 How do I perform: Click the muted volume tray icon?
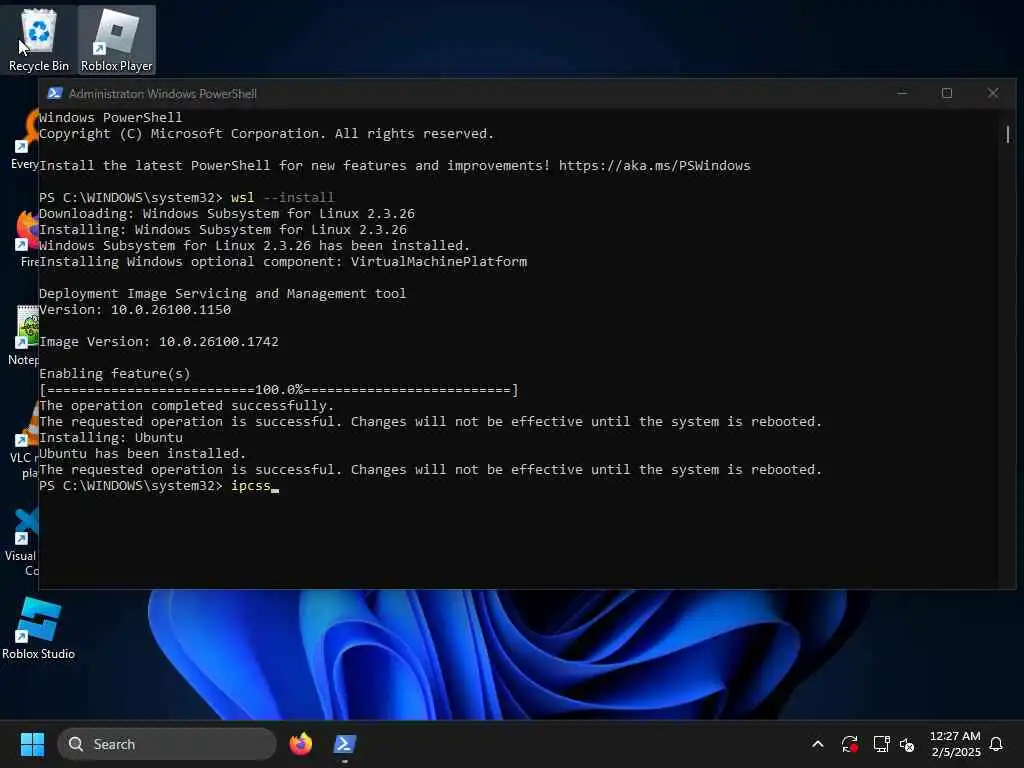coord(907,744)
